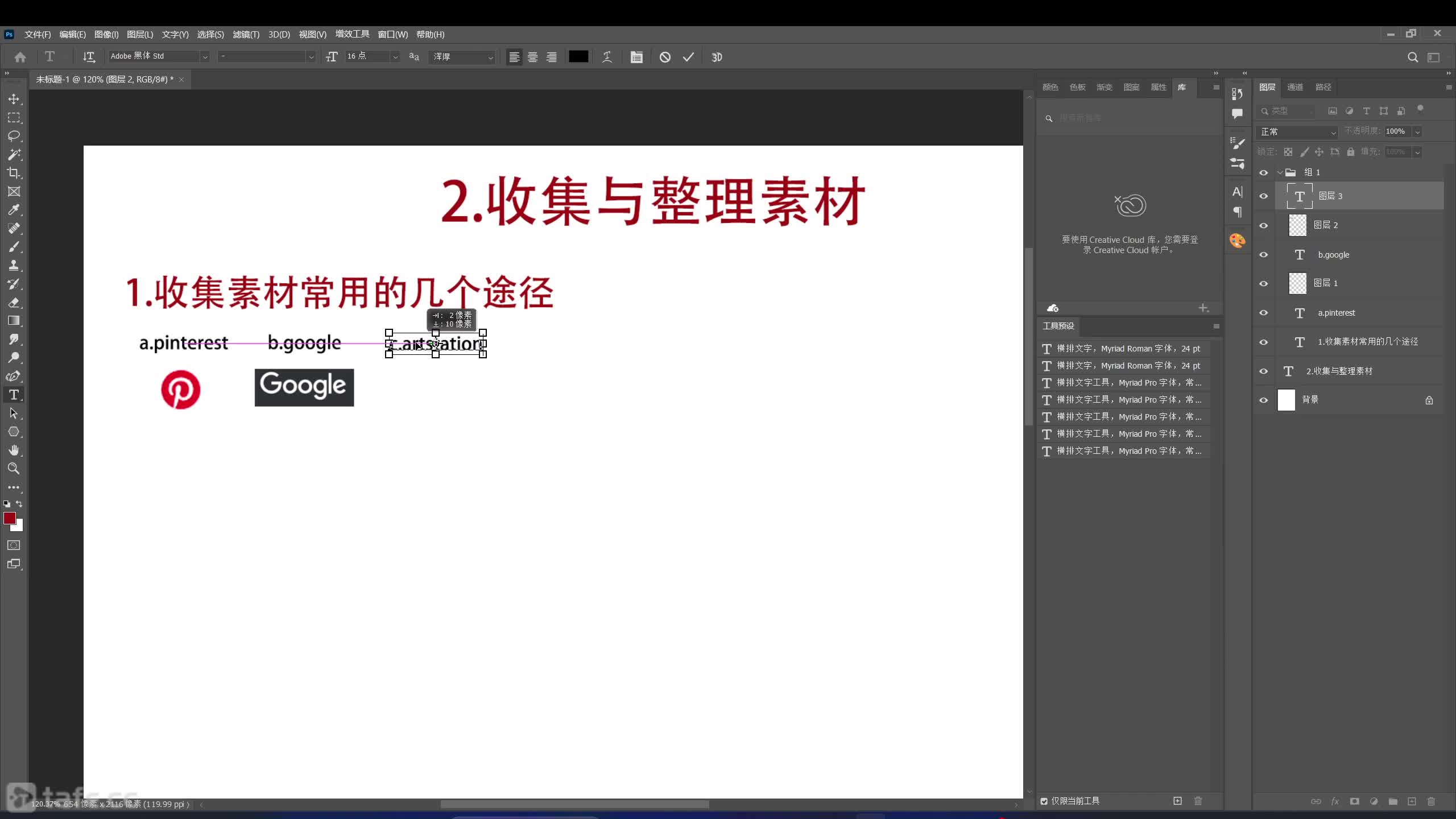Select the 1.收集素材常用的几个途径 layer
The image size is (1456, 819).
[x=1359, y=342]
